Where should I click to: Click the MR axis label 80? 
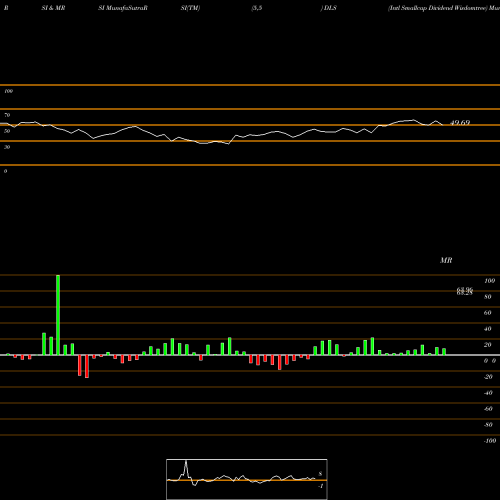(488, 297)
